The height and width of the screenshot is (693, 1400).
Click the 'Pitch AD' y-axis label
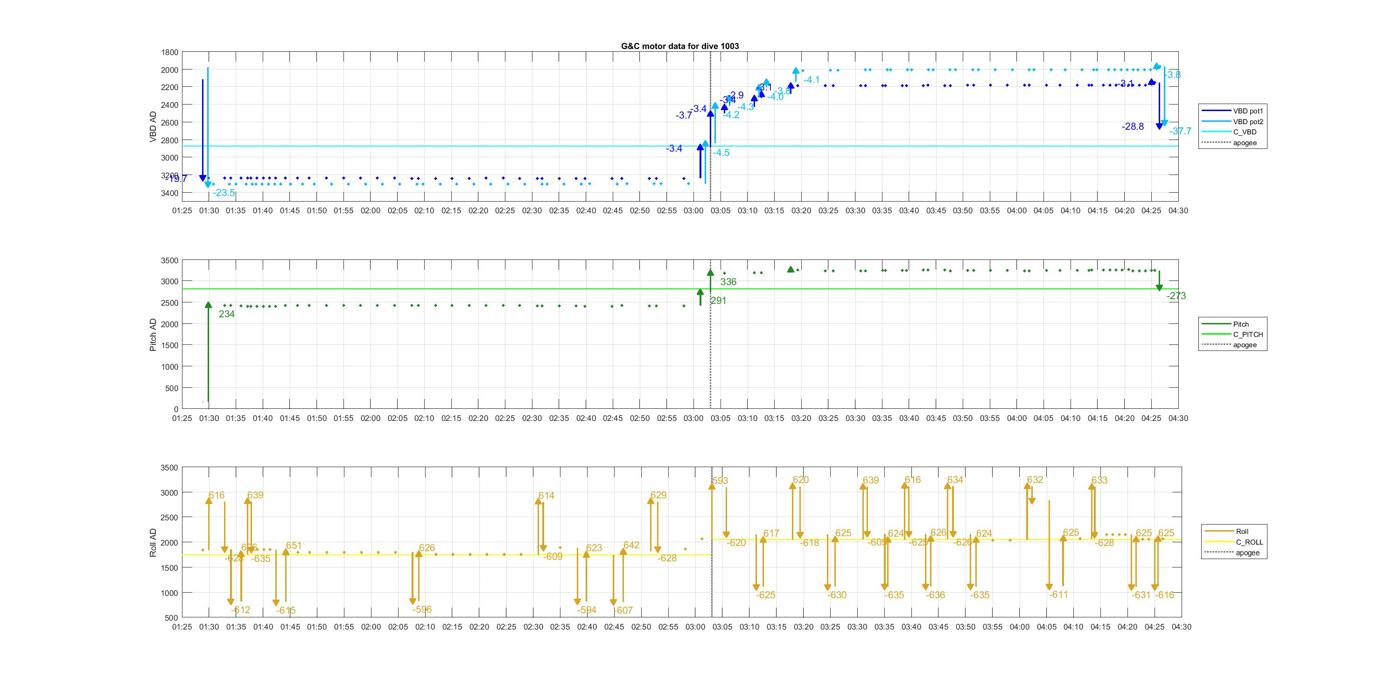154,334
